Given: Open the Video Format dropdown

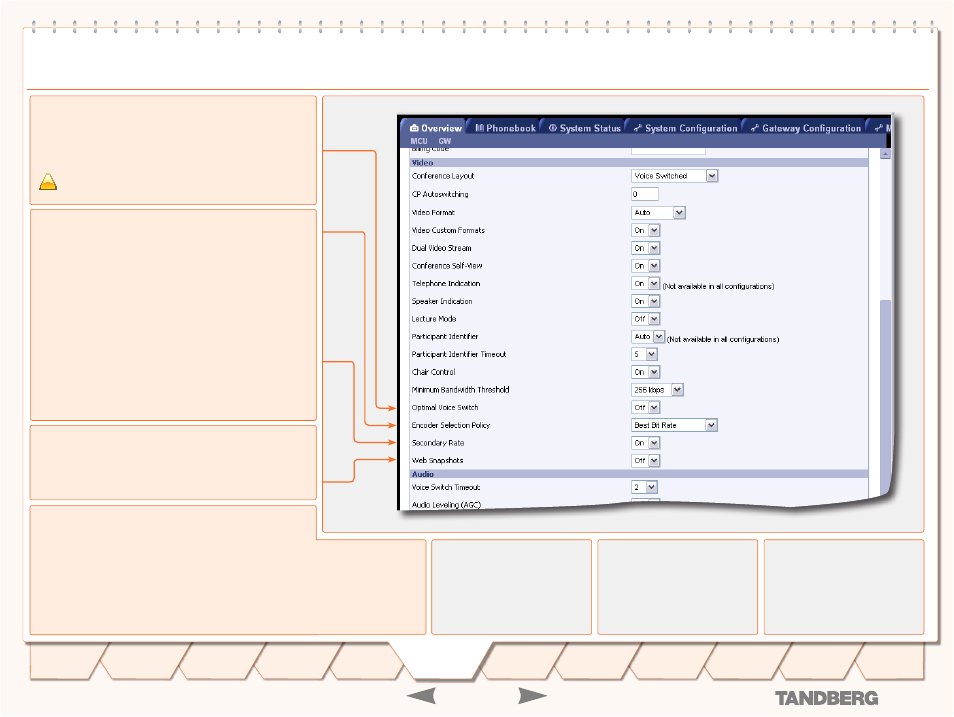Looking at the screenshot, I should pos(658,212).
